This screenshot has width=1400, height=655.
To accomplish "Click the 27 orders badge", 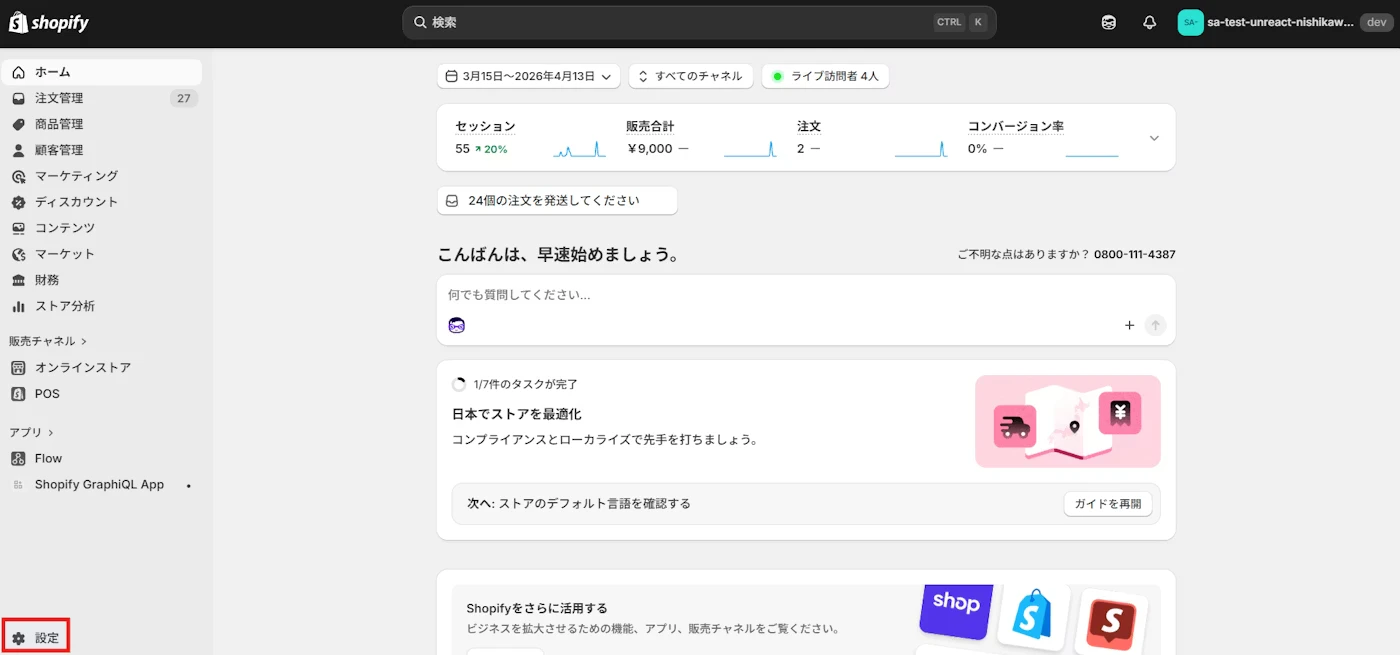I will coord(183,98).
